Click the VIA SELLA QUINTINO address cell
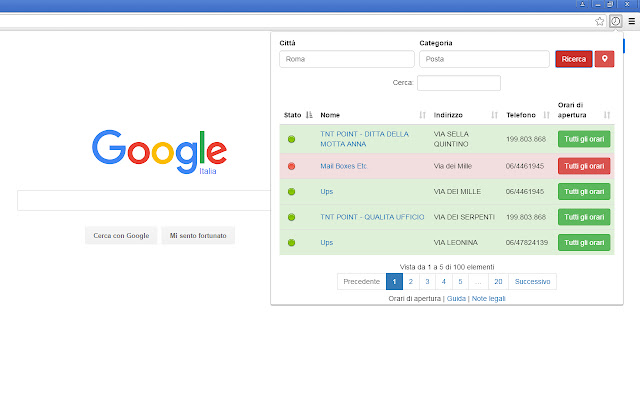Screen dimensions: 640x400 click(x=451, y=139)
